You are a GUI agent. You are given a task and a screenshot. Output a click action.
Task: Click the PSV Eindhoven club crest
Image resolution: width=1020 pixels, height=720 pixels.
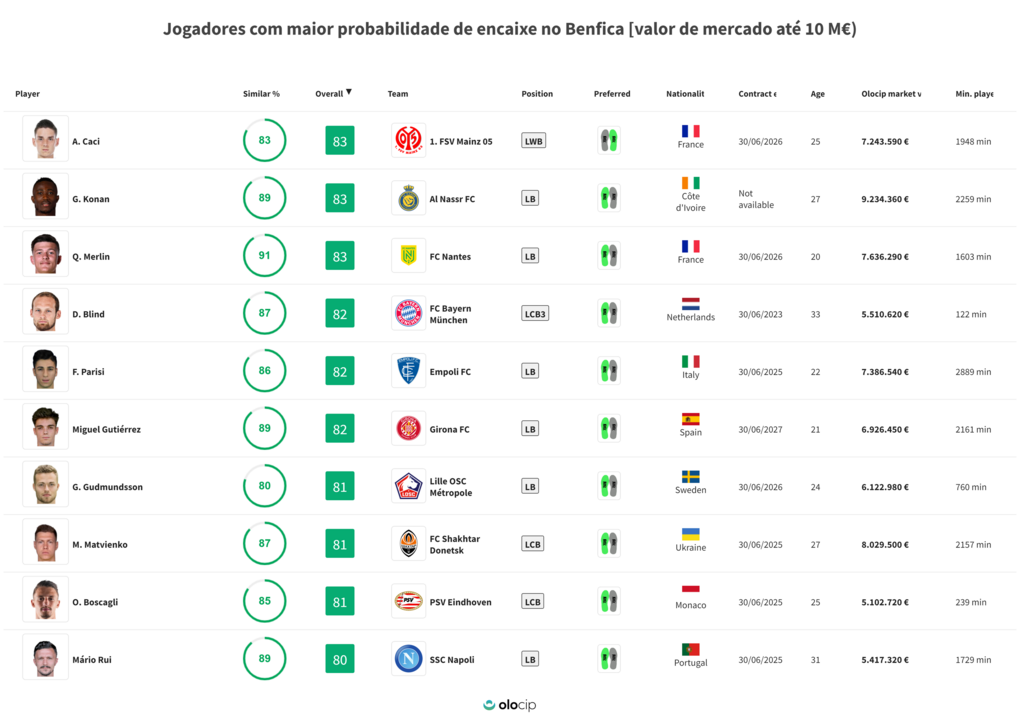(409, 602)
